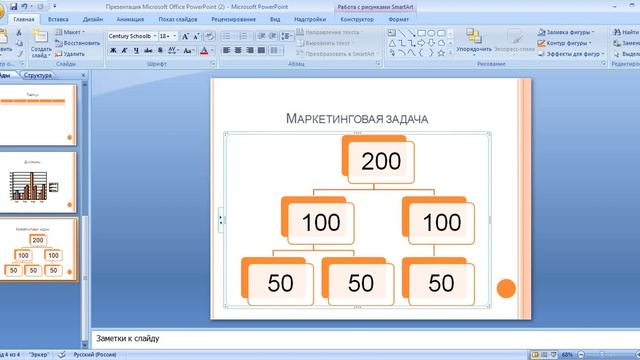Select the right block arrow shape
The width and height of the screenshot is (640, 360).
(x=422, y=43)
